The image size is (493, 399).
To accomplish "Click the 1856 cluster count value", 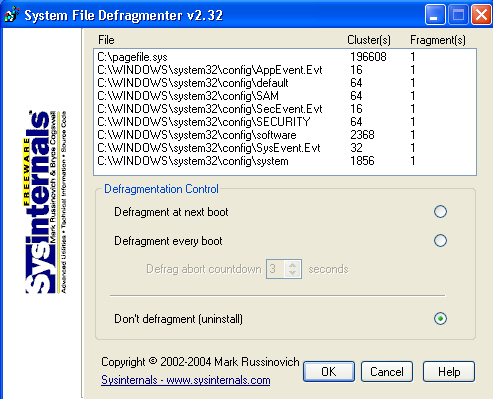I will 362,161.
